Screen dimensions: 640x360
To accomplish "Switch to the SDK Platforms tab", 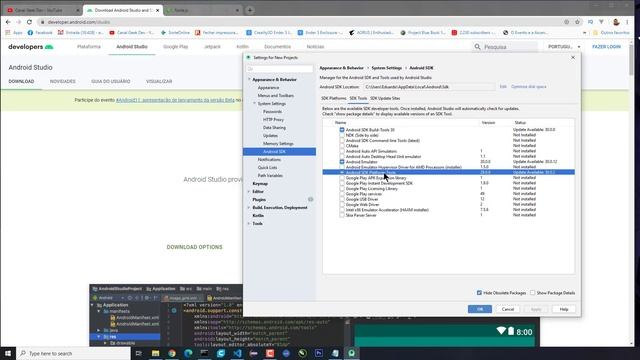I will (333, 98).
